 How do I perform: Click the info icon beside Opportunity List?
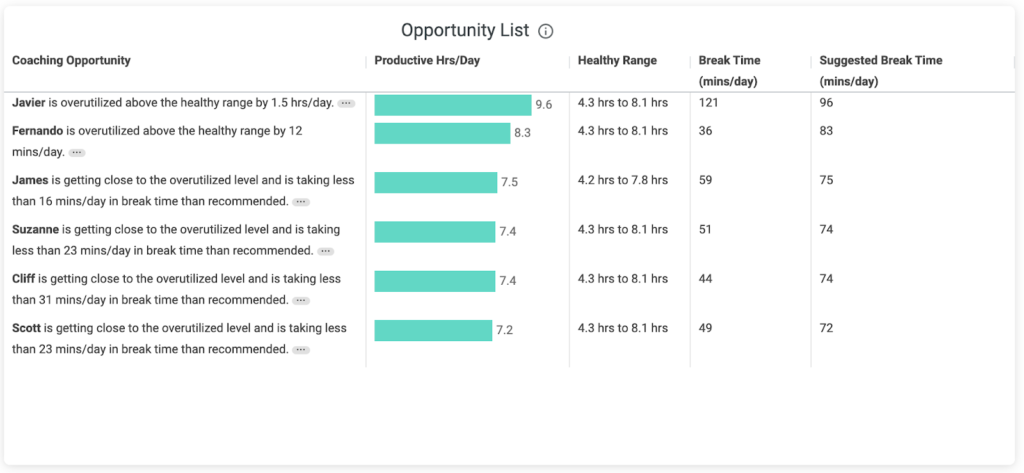[x=546, y=31]
